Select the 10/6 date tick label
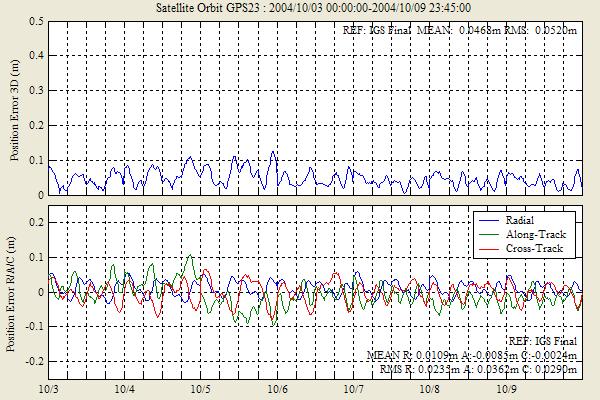Screen dimensions: 600x400 pos(277,387)
